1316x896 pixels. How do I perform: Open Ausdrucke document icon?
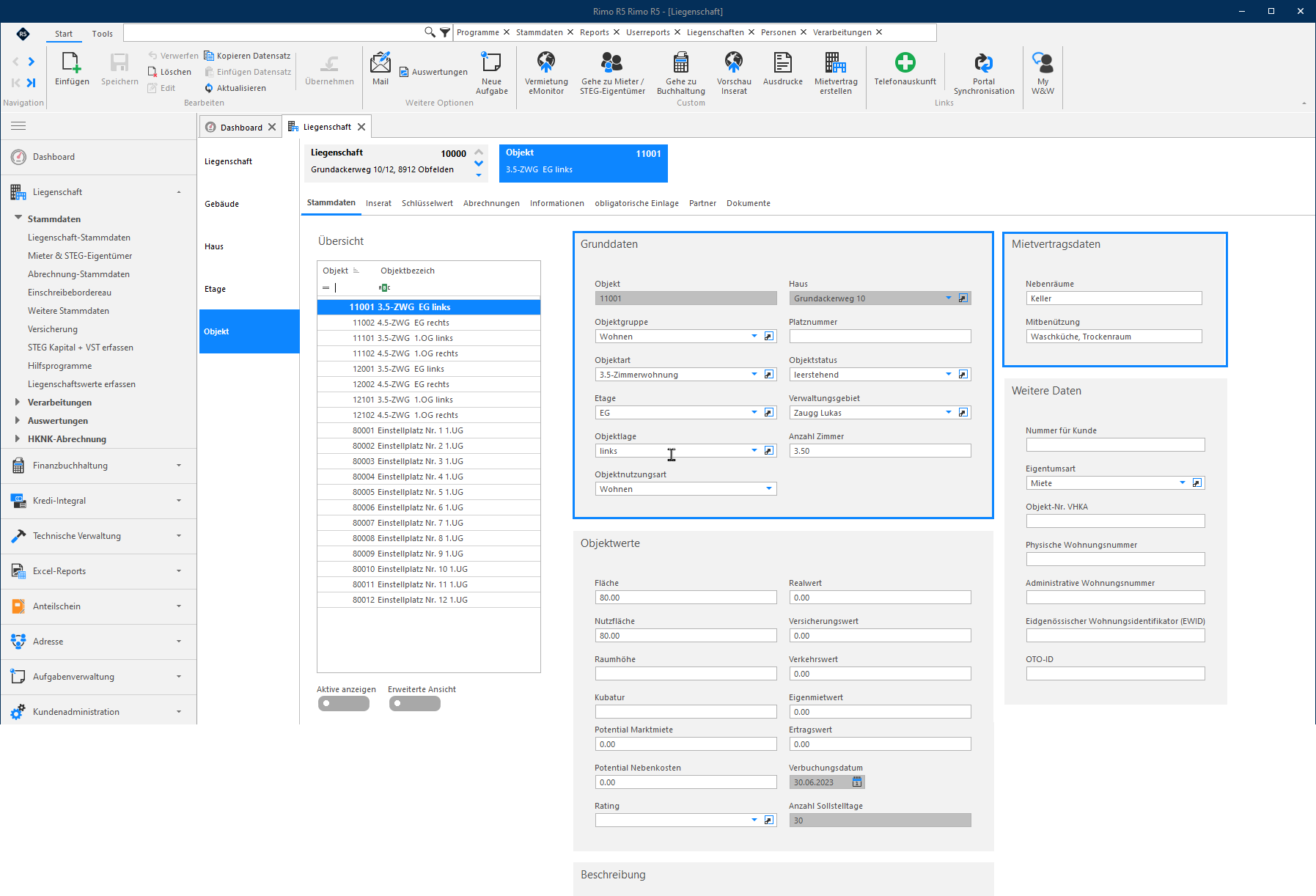pos(783,63)
